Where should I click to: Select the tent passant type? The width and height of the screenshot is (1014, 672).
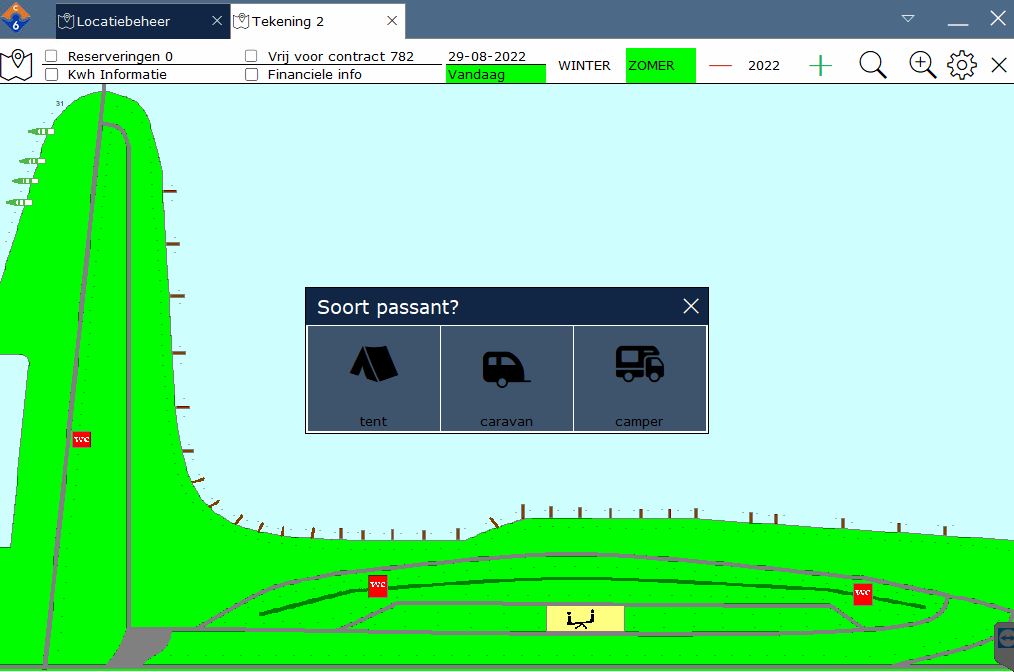pos(373,378)
